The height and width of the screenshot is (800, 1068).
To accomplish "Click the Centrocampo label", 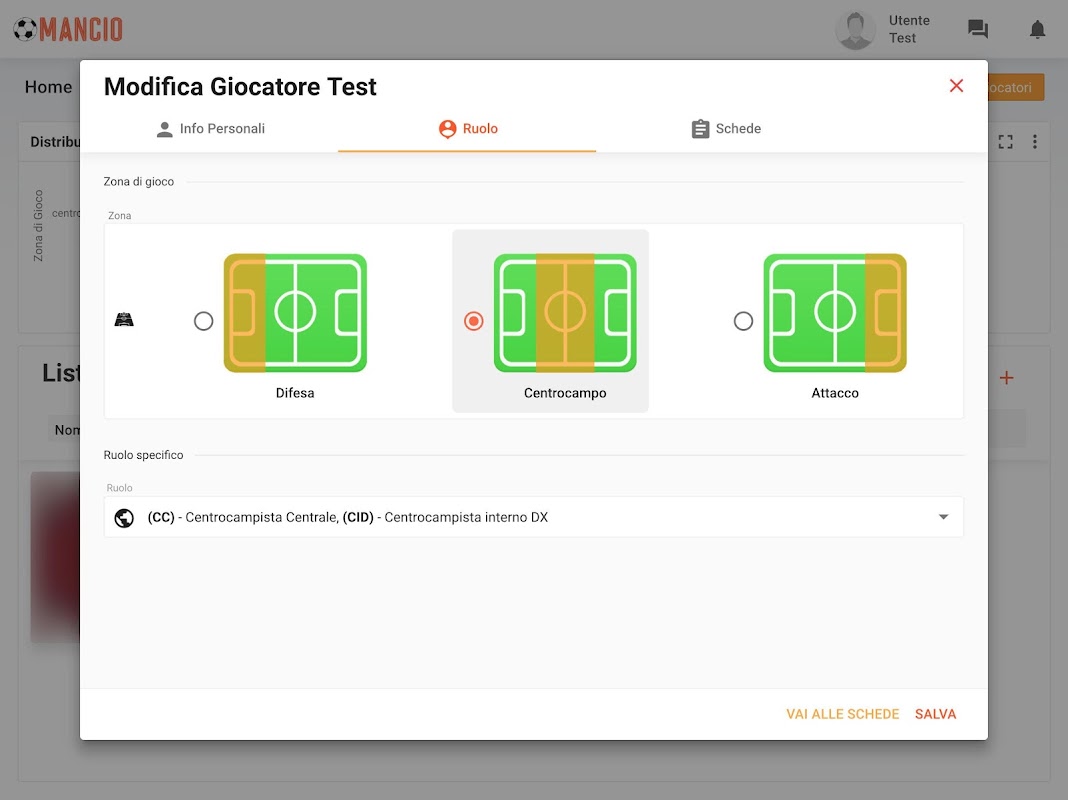I will click(x=565, y=393).
